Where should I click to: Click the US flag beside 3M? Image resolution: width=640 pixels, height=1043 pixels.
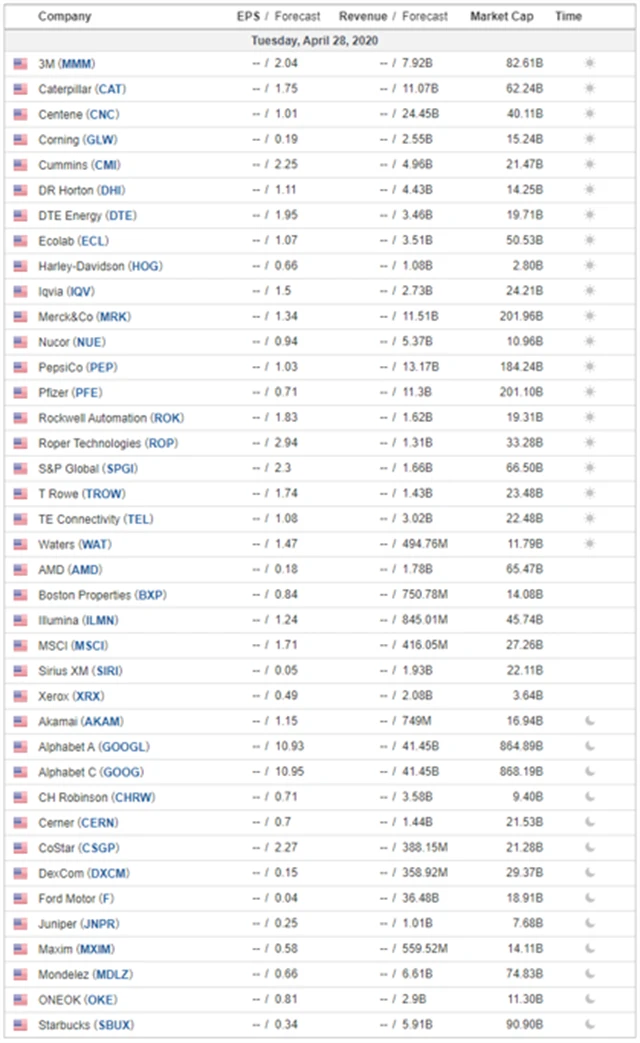(20, 64)
